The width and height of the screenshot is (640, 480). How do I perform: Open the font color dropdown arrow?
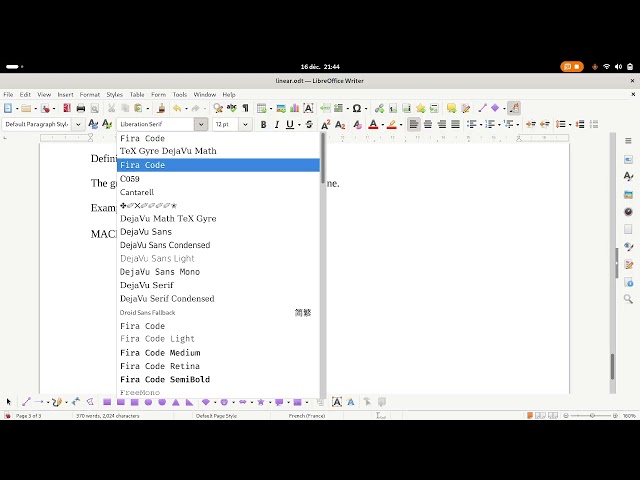coord(382,125)
